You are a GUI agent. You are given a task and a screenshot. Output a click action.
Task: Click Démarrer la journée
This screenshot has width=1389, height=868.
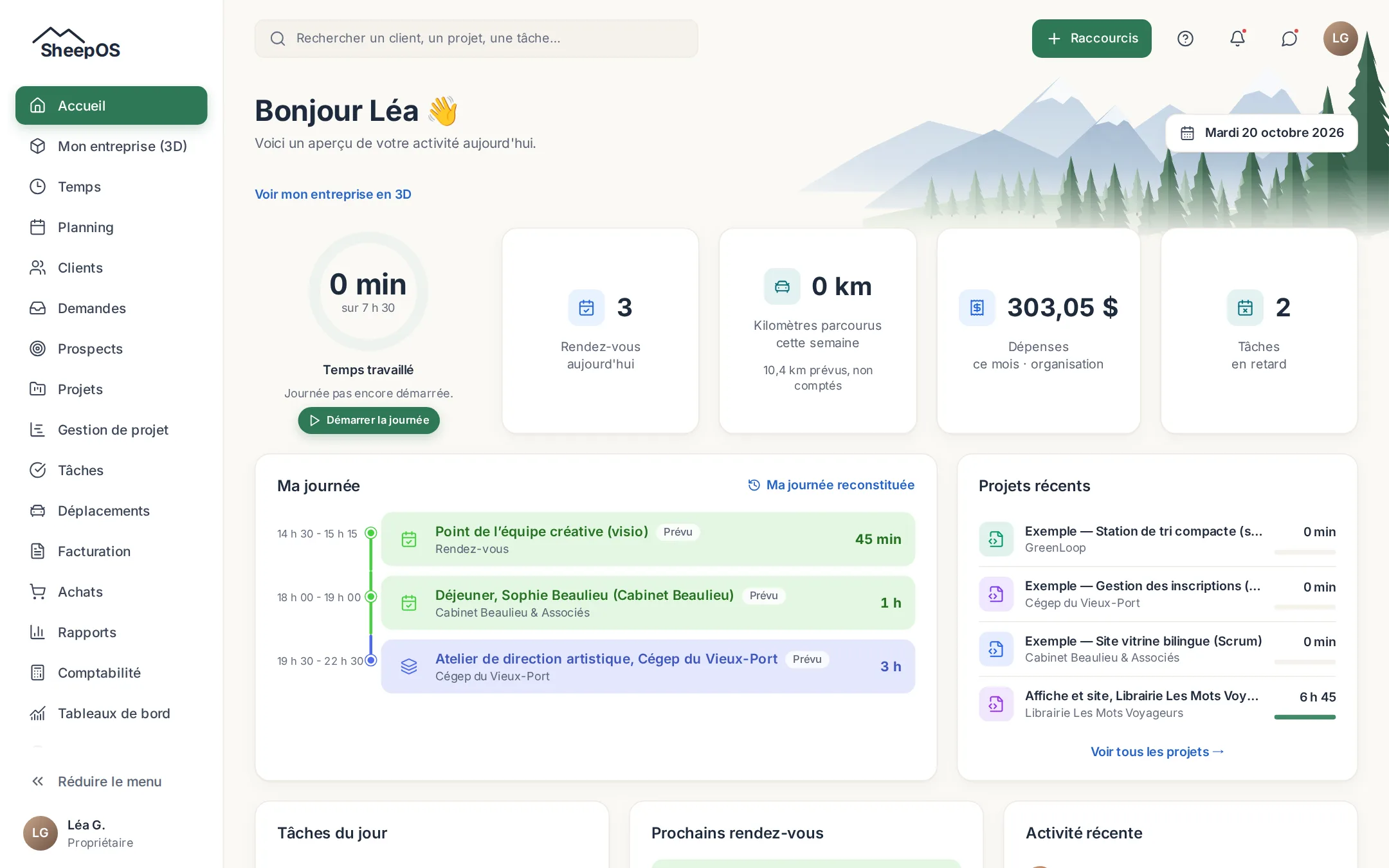pos(368,420)
